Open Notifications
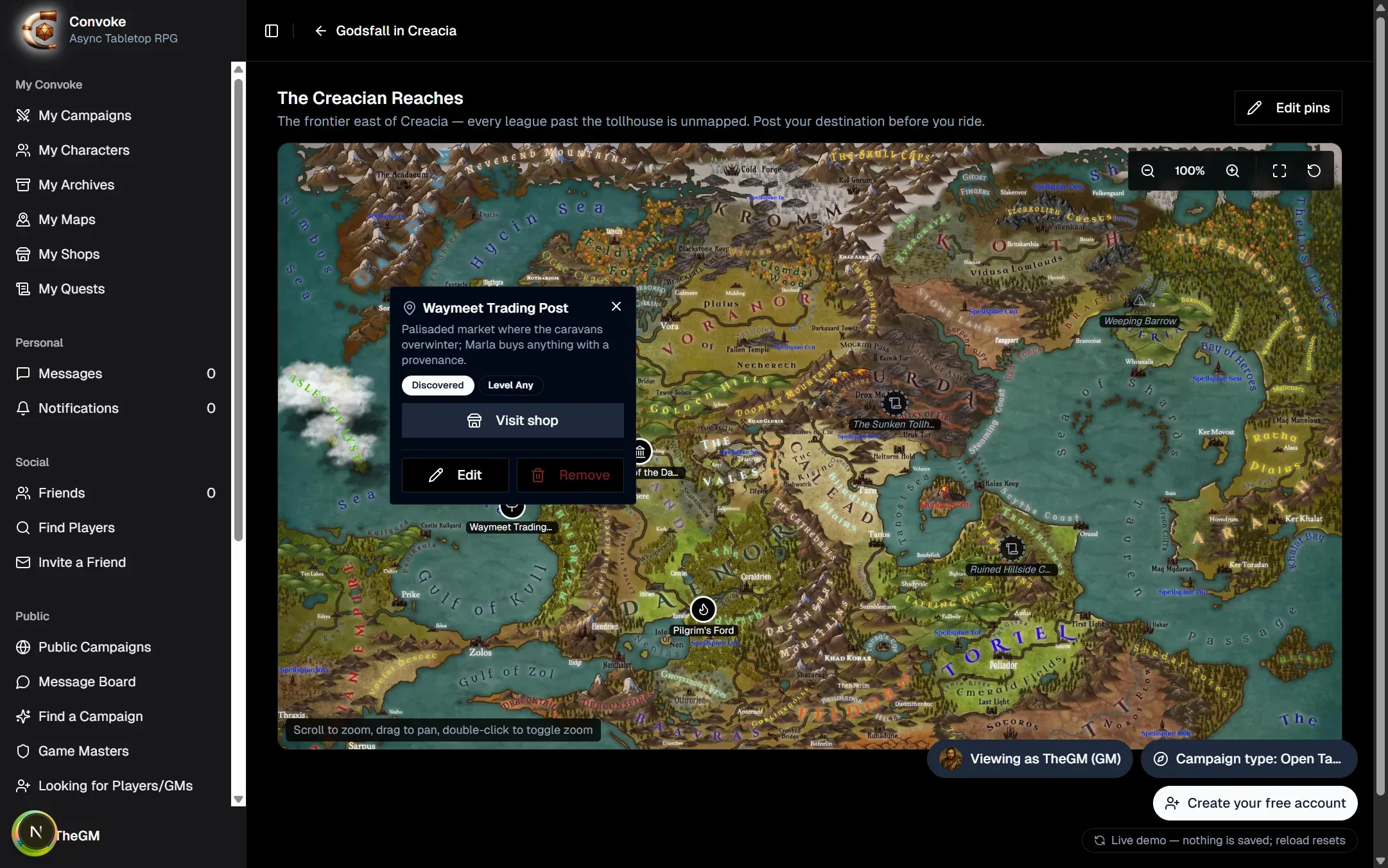 [x=116, y=408]
